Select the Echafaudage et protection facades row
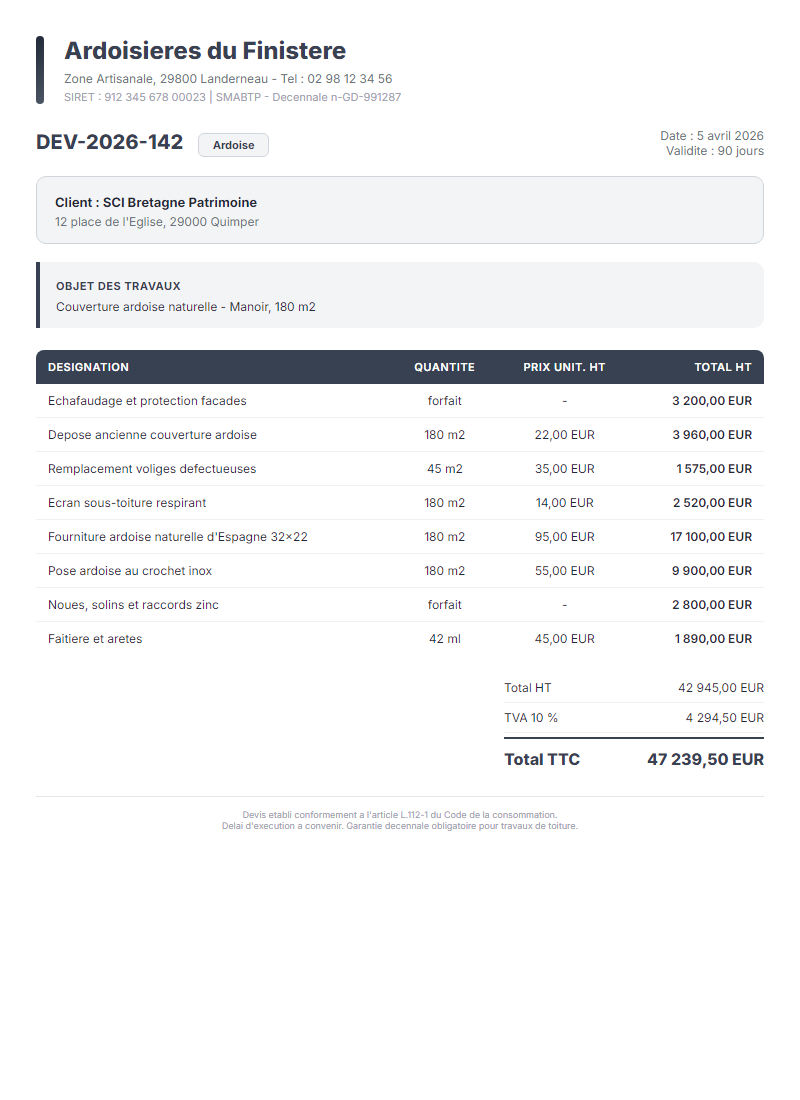 pos(147,401)
